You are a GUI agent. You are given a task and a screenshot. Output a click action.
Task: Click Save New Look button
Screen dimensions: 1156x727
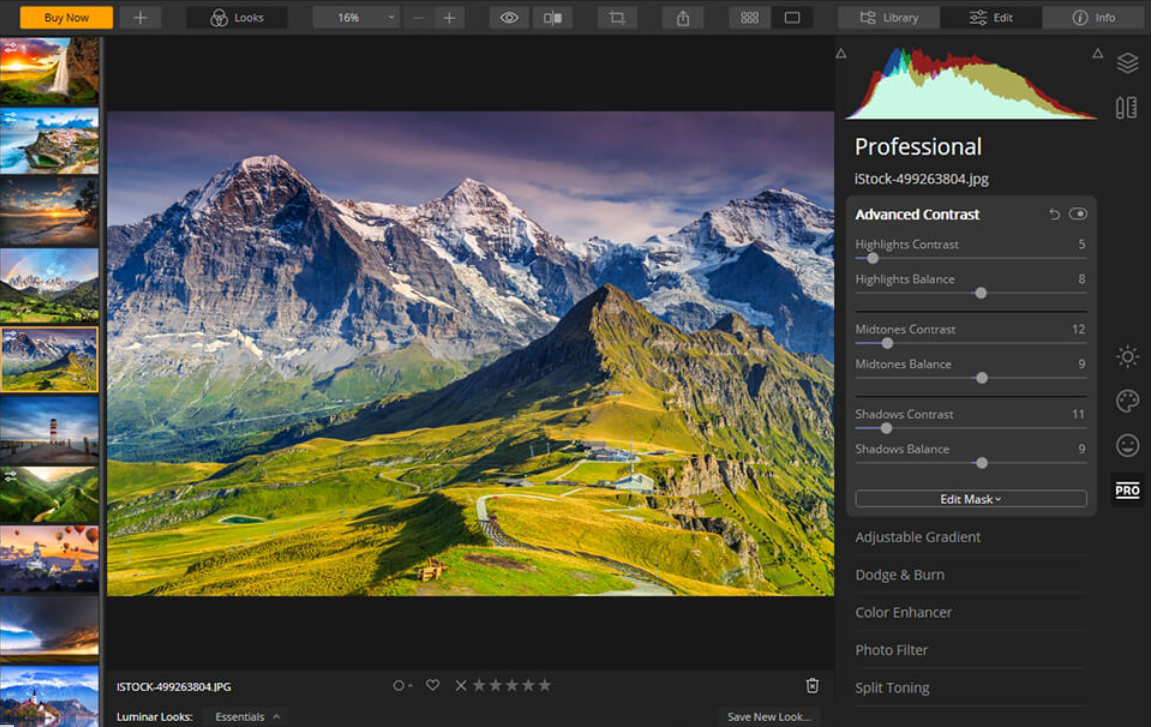(769, 717)
